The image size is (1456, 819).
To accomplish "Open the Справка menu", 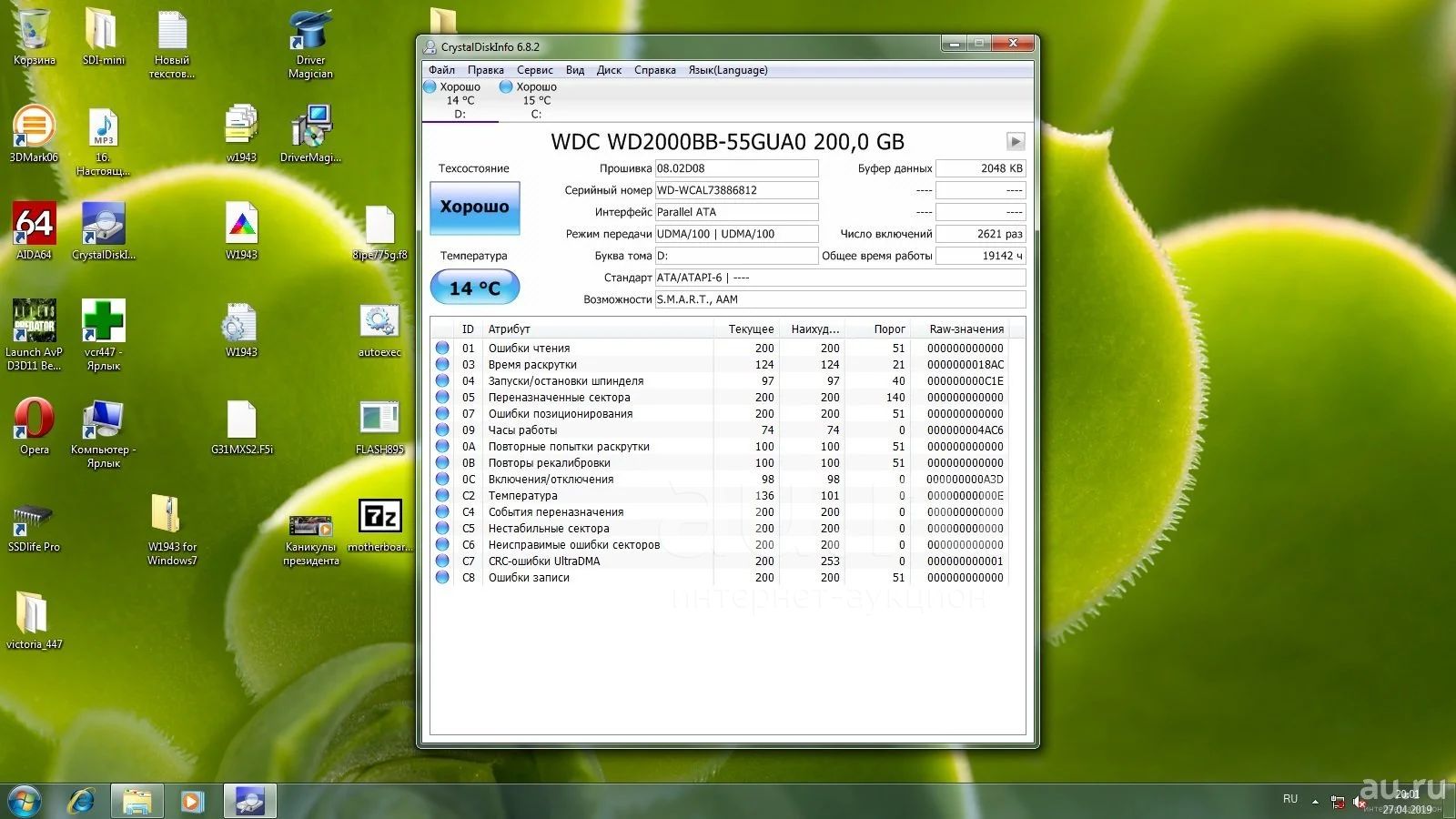I will pos(654,70).
